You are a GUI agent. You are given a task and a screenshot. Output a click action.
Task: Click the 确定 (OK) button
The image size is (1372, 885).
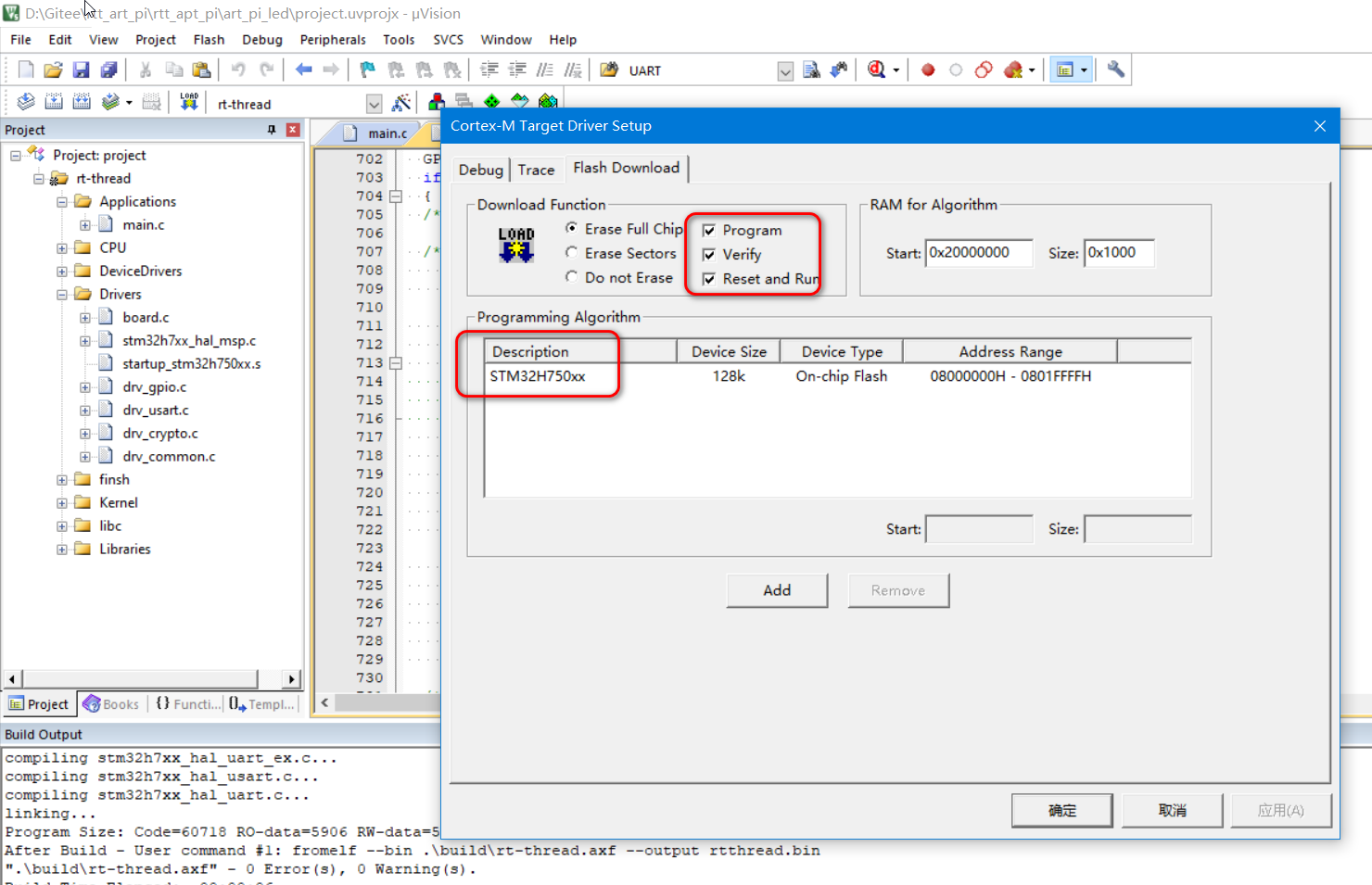(x=1062, y=810)
